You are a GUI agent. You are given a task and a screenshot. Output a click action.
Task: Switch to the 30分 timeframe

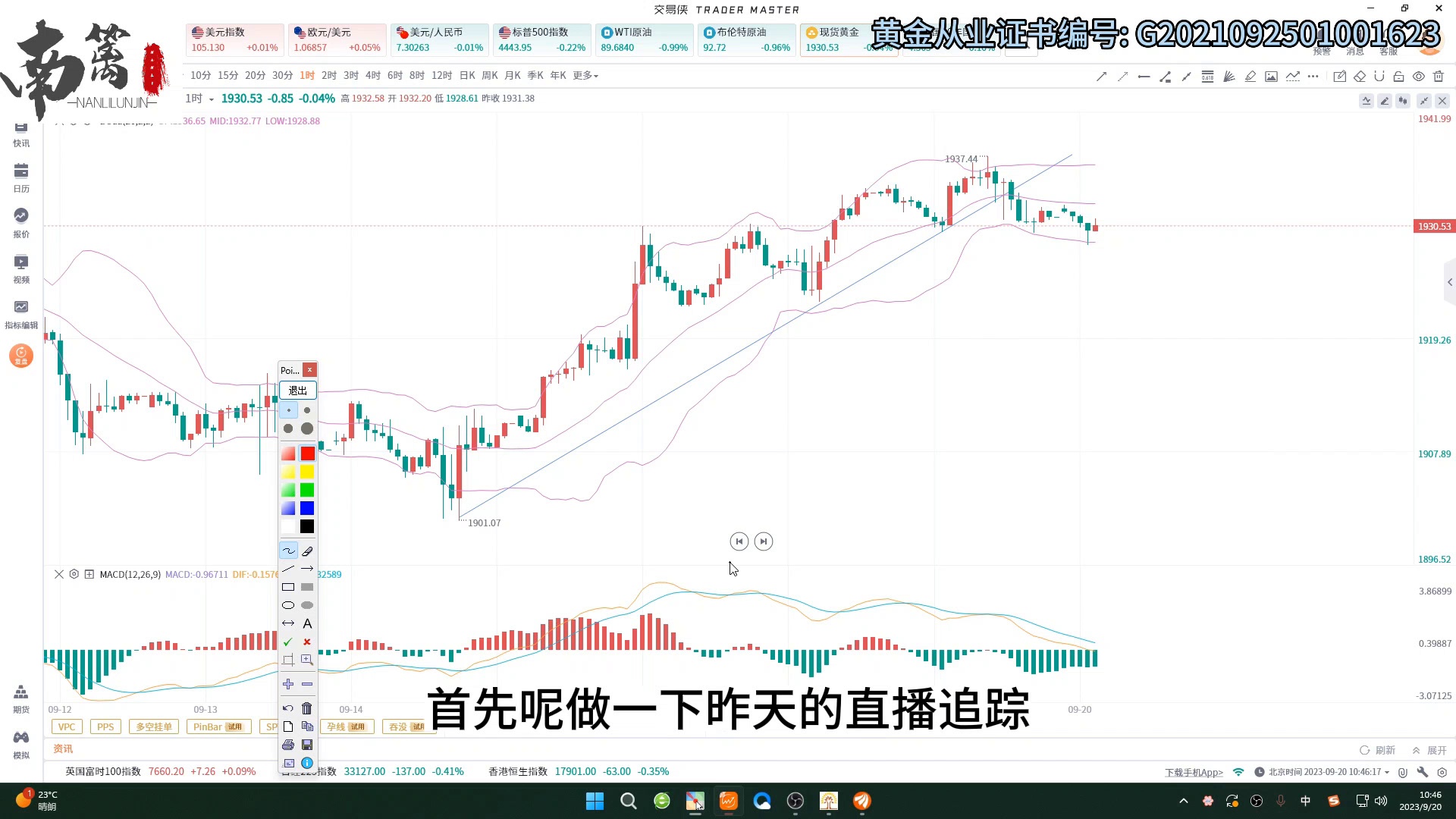tap(282, 76)
